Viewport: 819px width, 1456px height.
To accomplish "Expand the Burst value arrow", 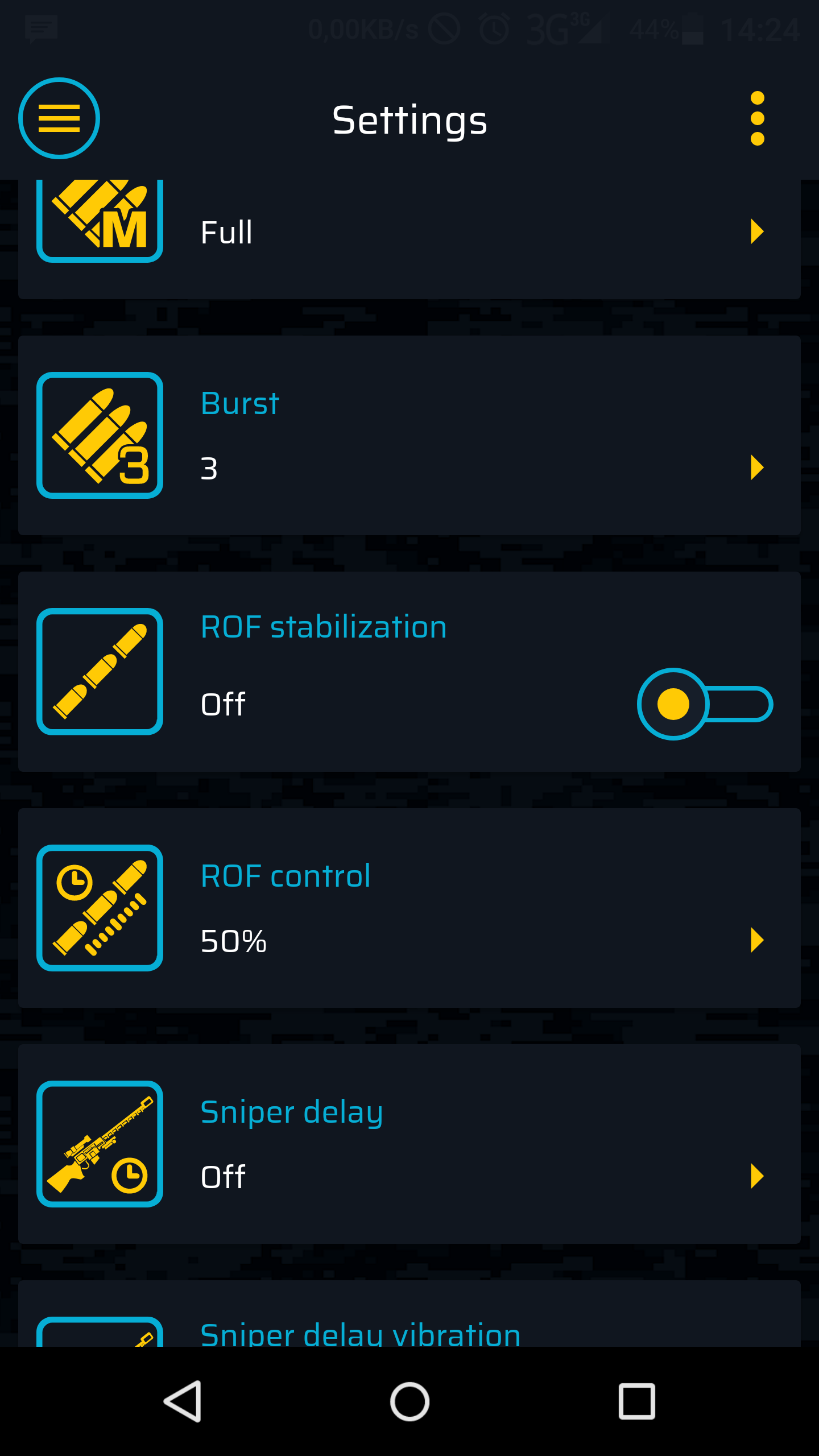I will [x=757, y=468].
